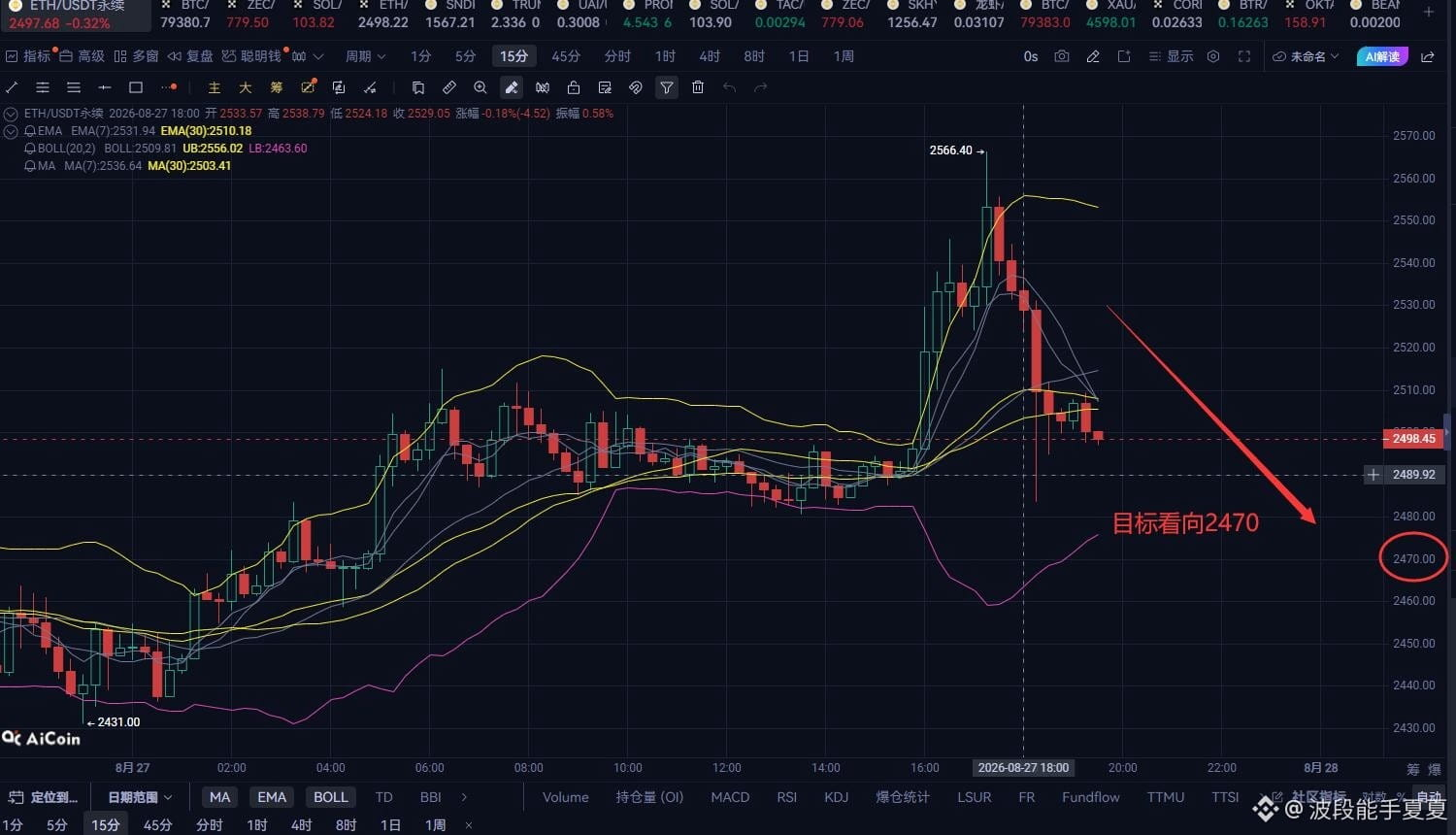The height and width of the screenshot is (835, 1456).
Task: Open the 大 large-order indicator icon
Action: (x=246, y=87)
